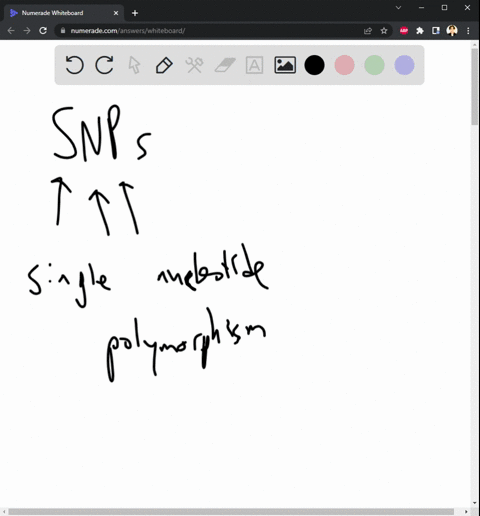480x516 pixels.
Task: Click the scroll down arrow
Action: click(x=475, y=503)
